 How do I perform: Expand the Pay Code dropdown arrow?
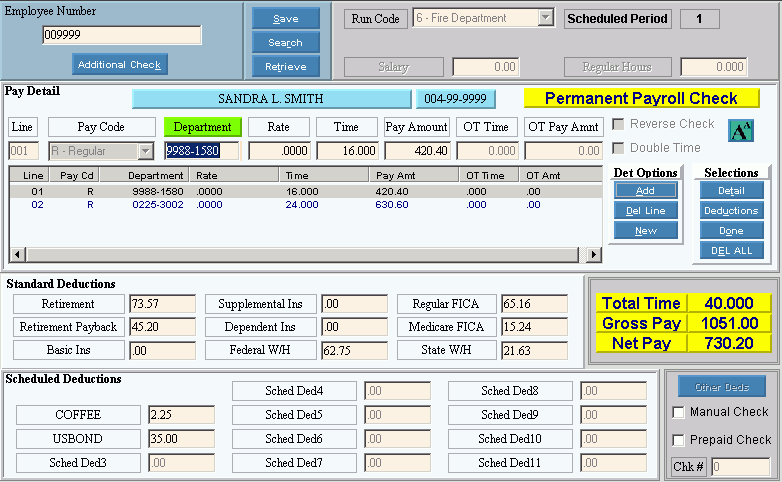coord(145,151)
